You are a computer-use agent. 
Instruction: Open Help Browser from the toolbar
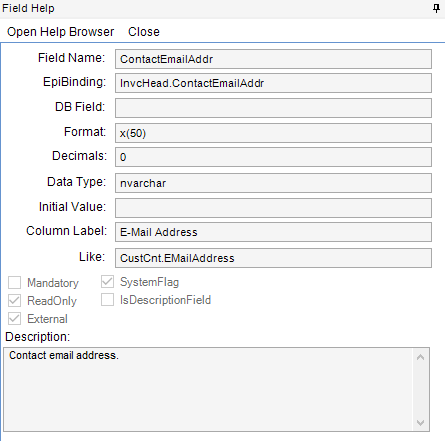[x=61, y=32]
